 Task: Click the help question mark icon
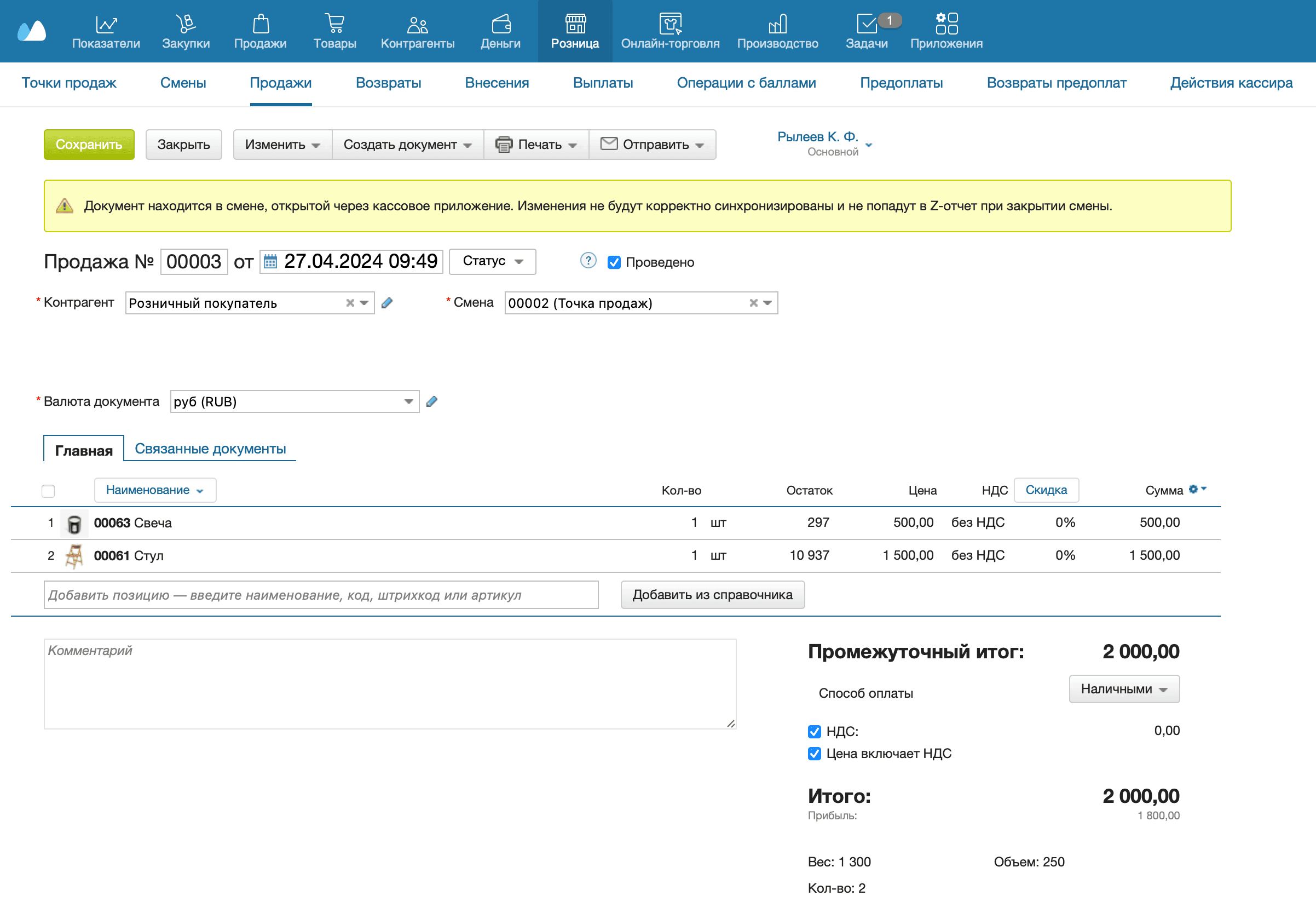[x=588, y=261]
